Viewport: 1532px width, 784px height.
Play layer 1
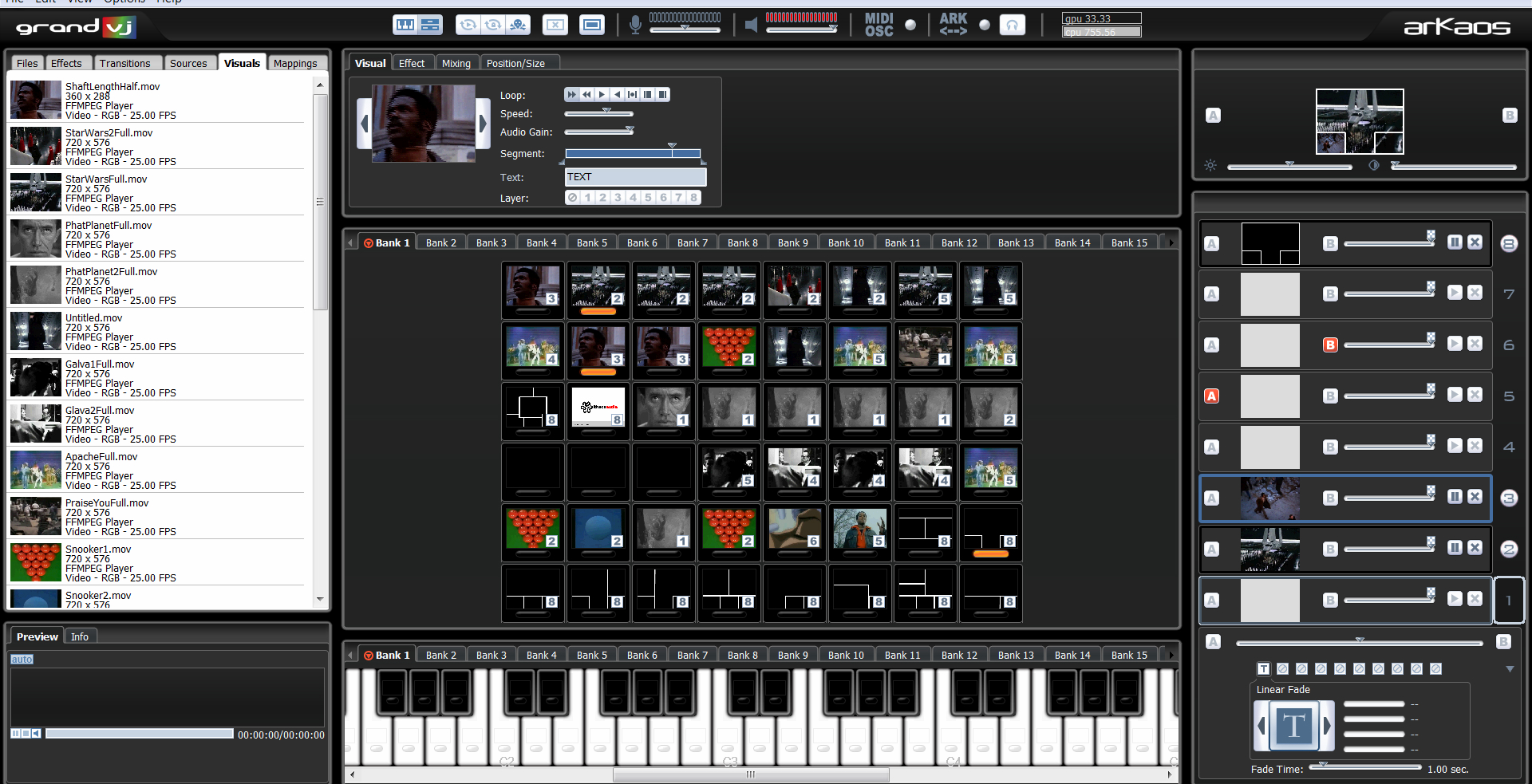pyautogui.click(x=1455, y=598)
